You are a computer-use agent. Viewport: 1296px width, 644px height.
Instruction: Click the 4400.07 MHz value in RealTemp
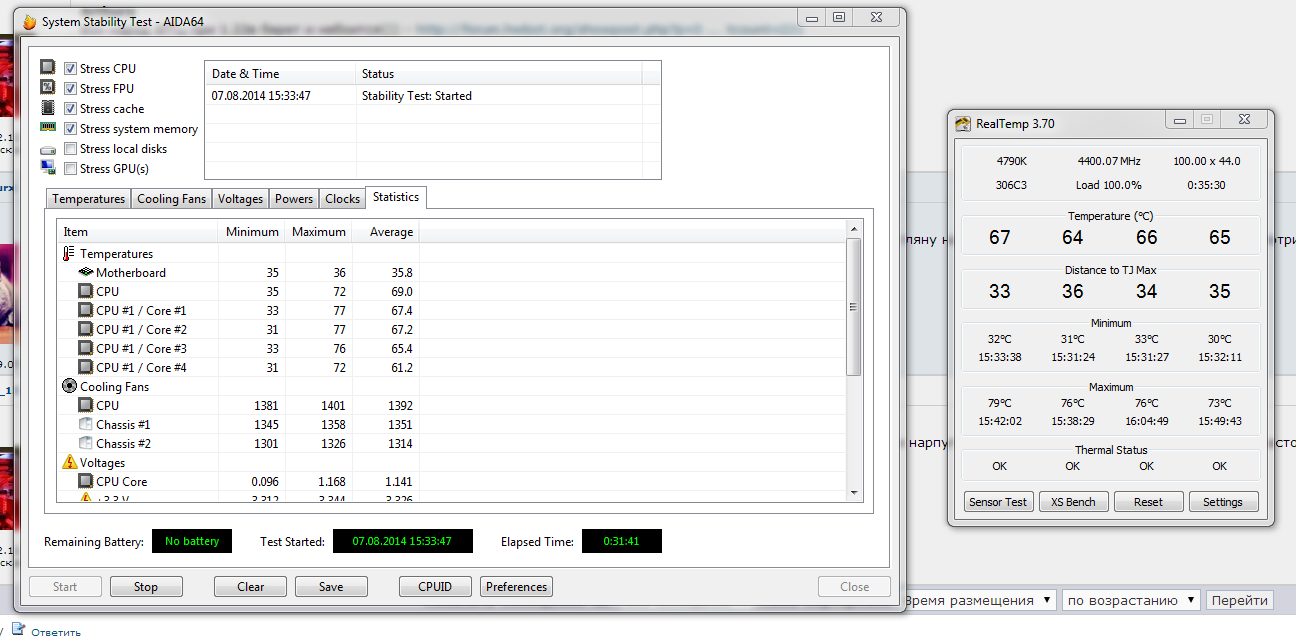pyautogui.click(x=1109, y=161)
